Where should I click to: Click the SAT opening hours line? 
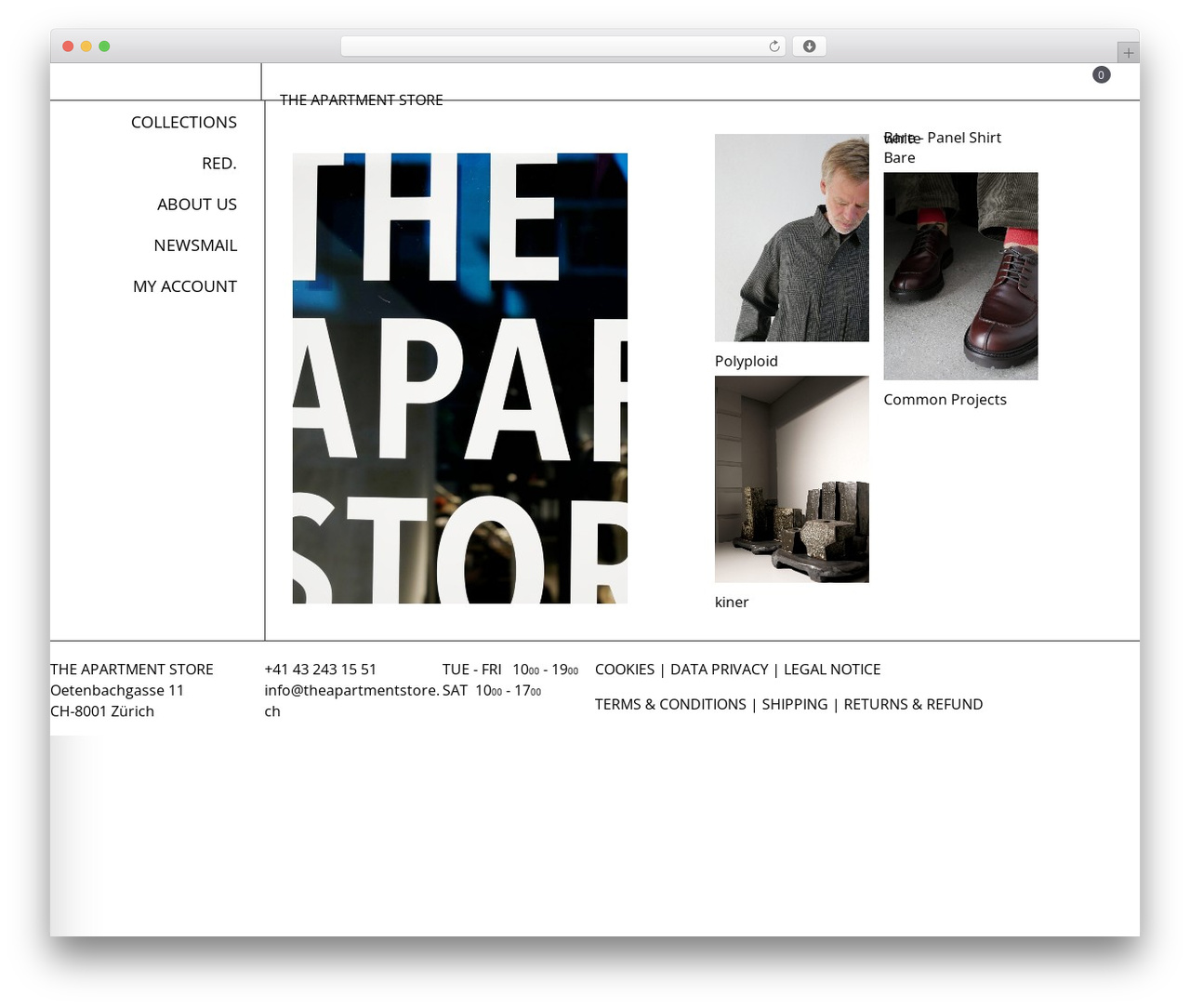tap(492, 690)
